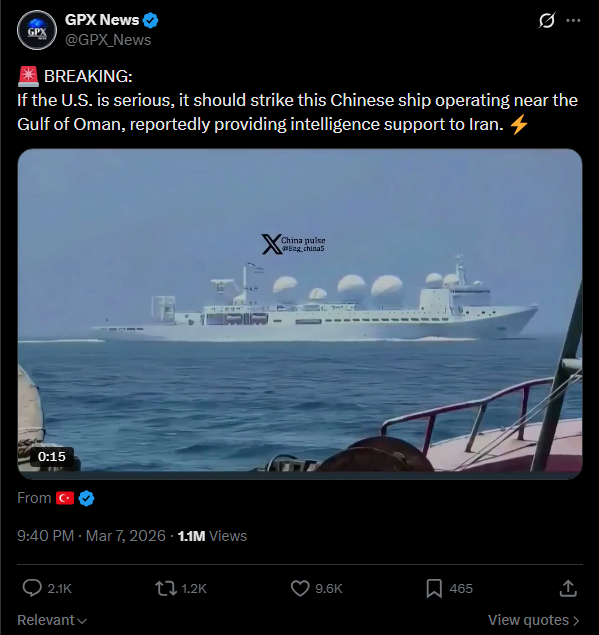Click the China pulse watermark on the video
This screenshot has height=635, width=599.
293,244
